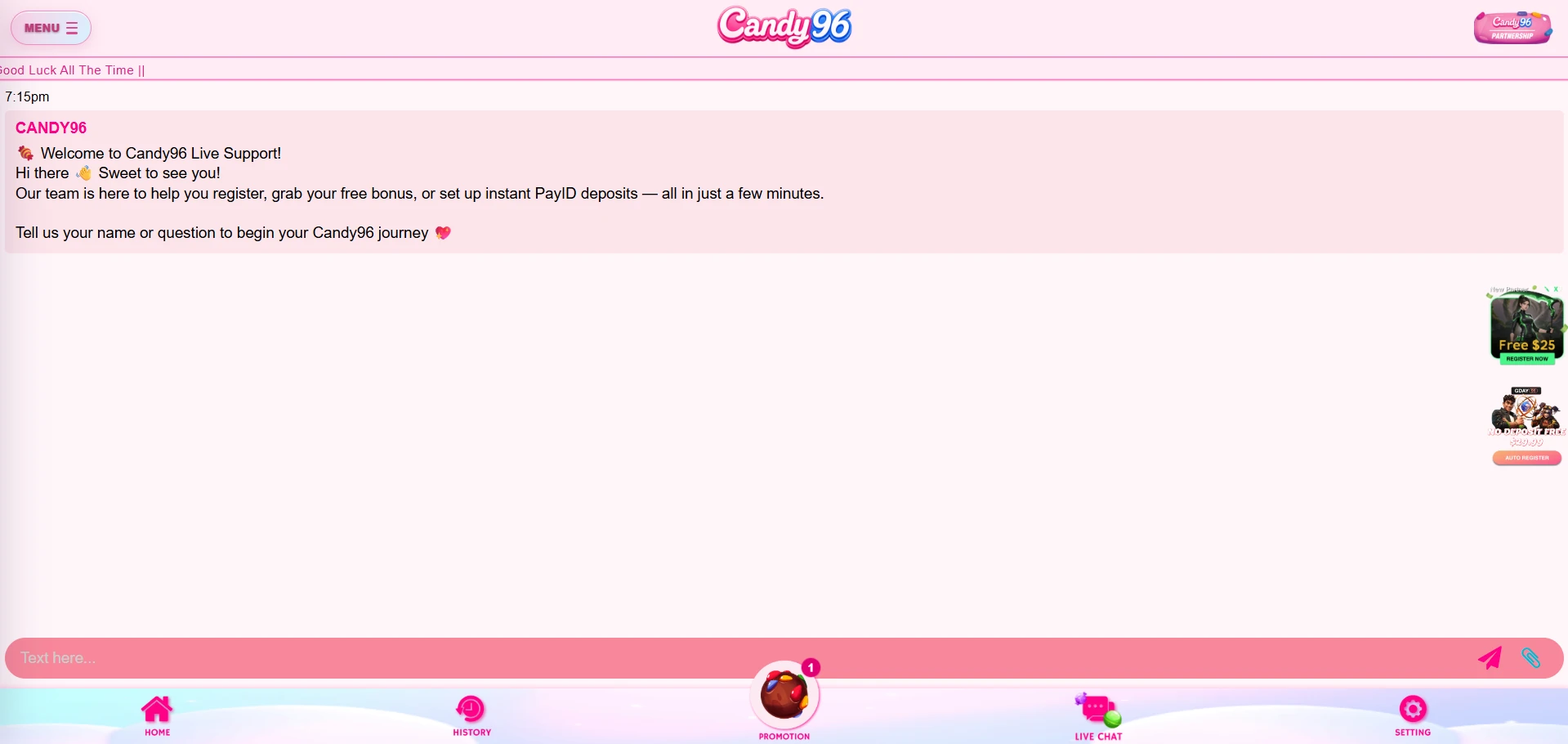Screen dimensions: 1568x744
Task: Click AUTO REGISTER on the GDAY ad
Action: point(1527,458)
